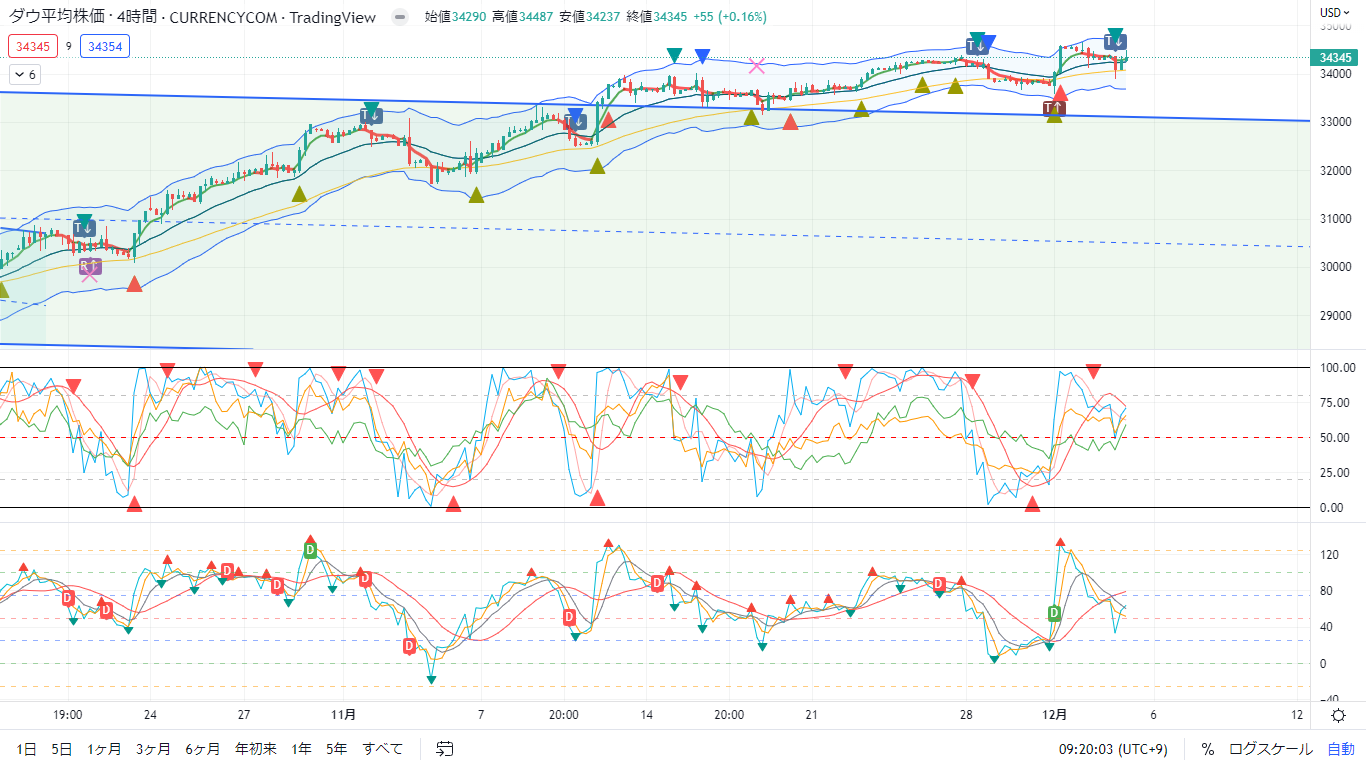Click the pink X marker at the top of the chart

pos(757,66)
